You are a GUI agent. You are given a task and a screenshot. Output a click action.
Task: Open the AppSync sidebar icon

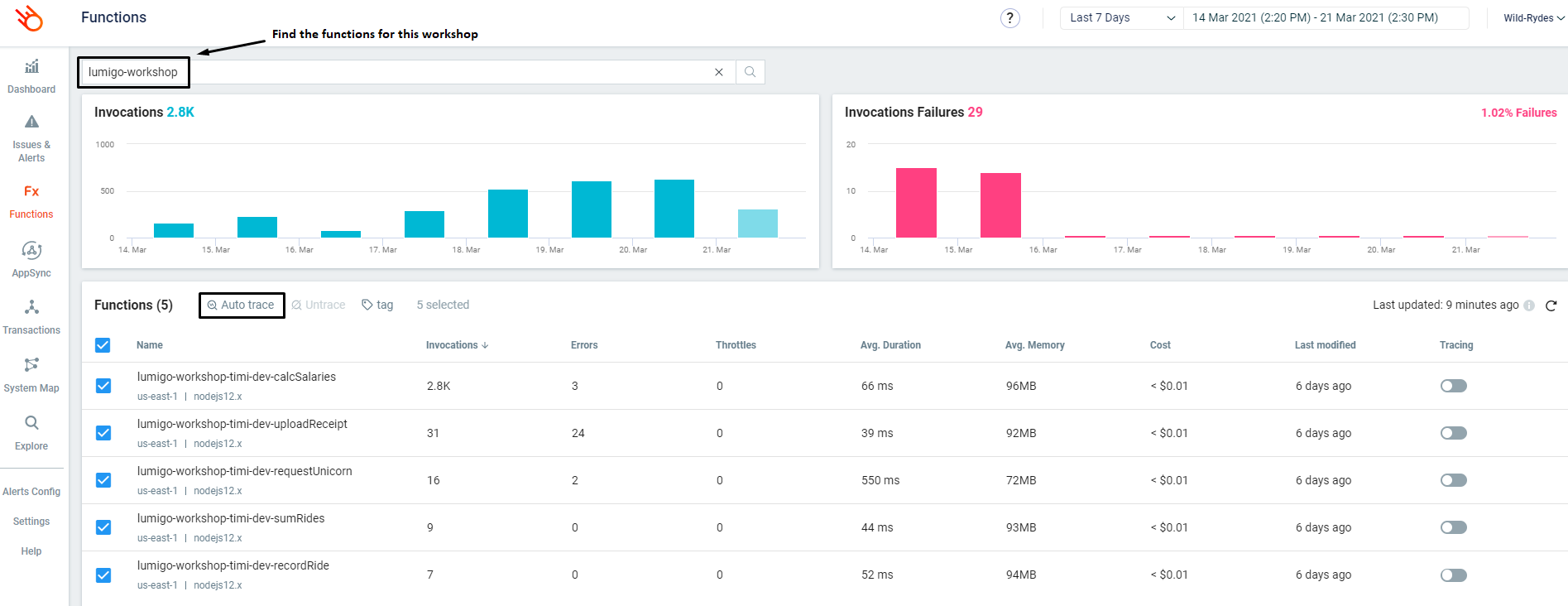pyautogui.click(x=31, y=250)
